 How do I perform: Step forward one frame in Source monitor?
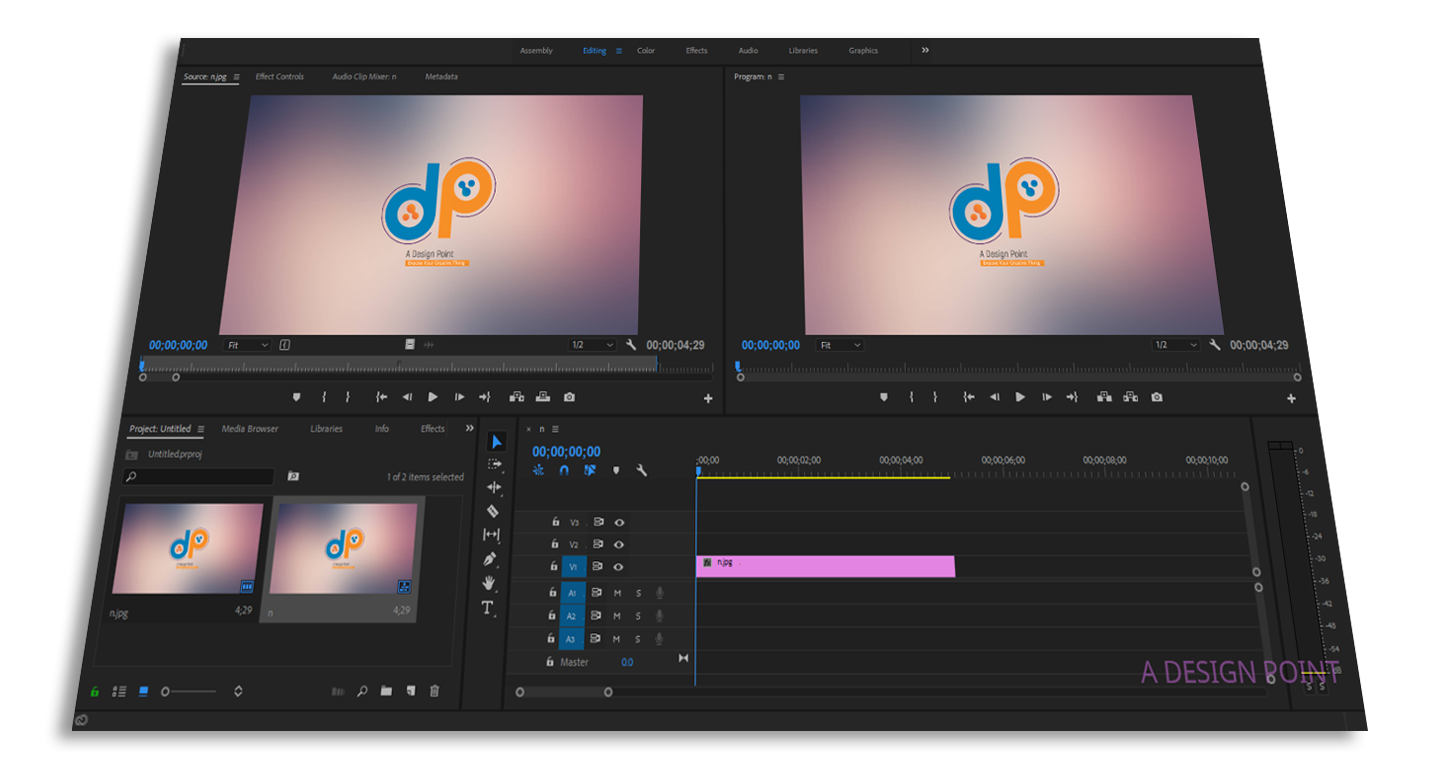coord(459,397)
